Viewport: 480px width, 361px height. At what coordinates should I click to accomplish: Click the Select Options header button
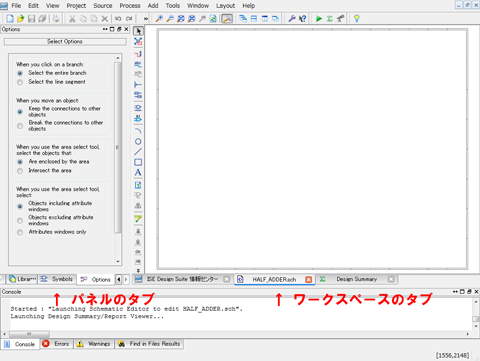(x=65, y=42)
